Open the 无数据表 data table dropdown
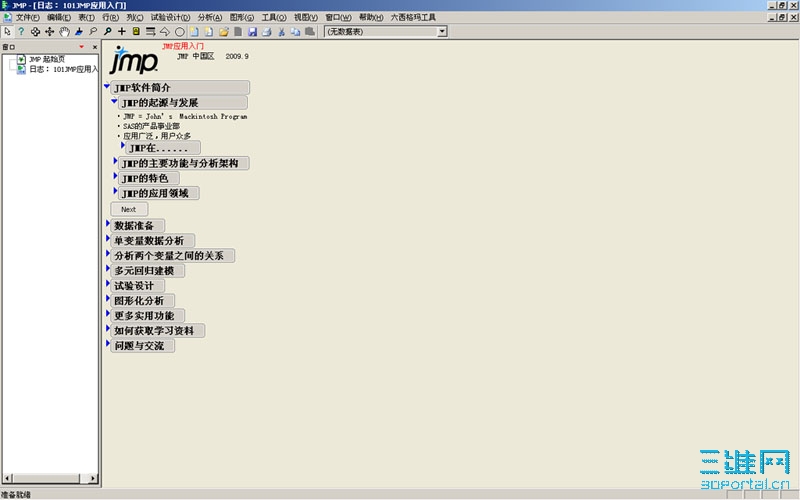This screenshot has height=500, width=800. click(442, 32)
